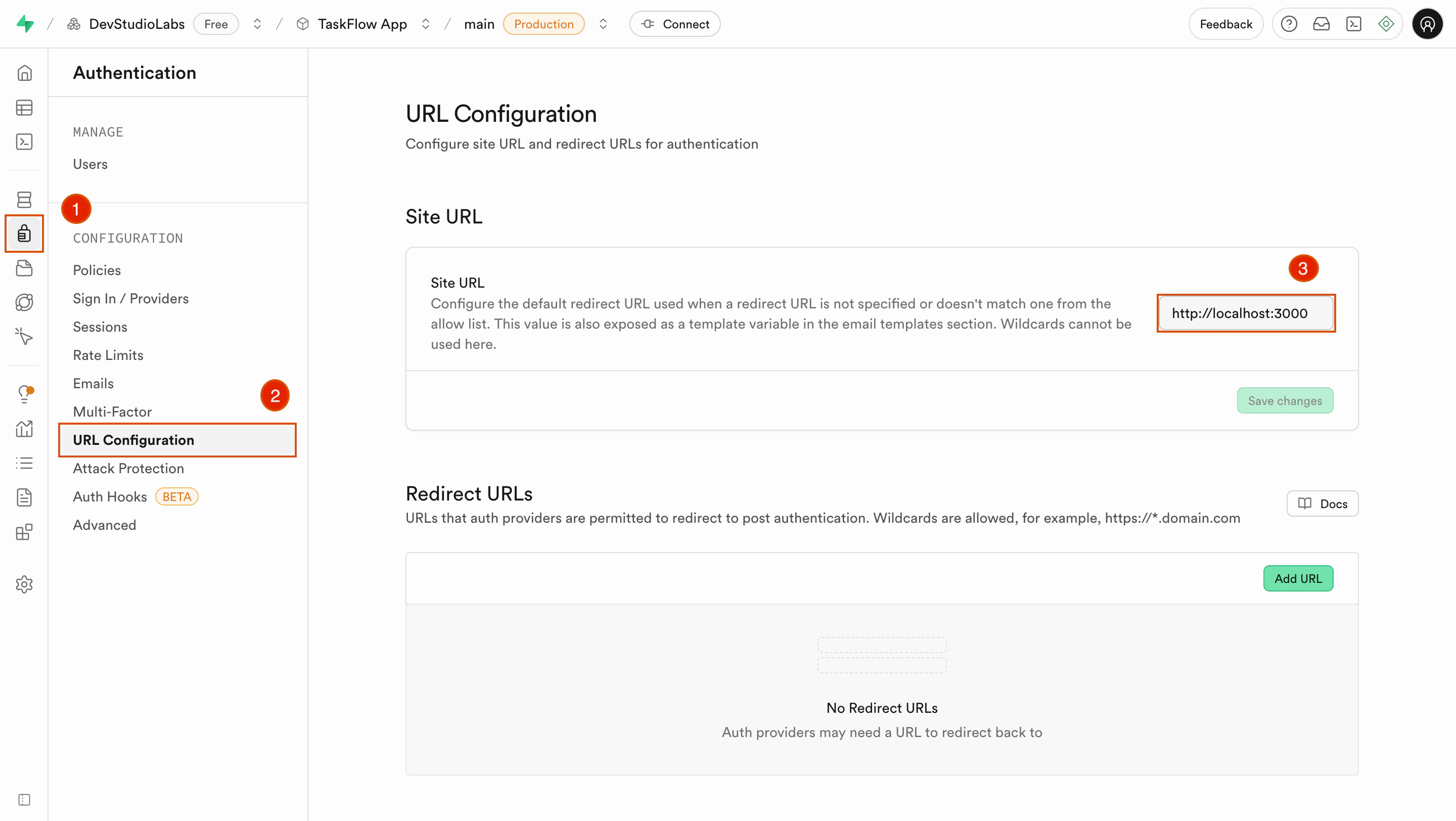
Task: Open the Production branch dropdown
Action: pyautogui.click(x=603, y=24)
